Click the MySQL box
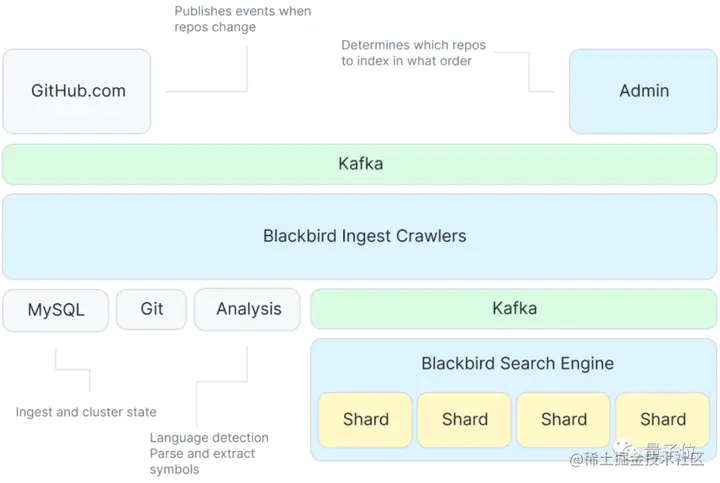This screenshot has height=483, width=720. (x=56, y=309)
